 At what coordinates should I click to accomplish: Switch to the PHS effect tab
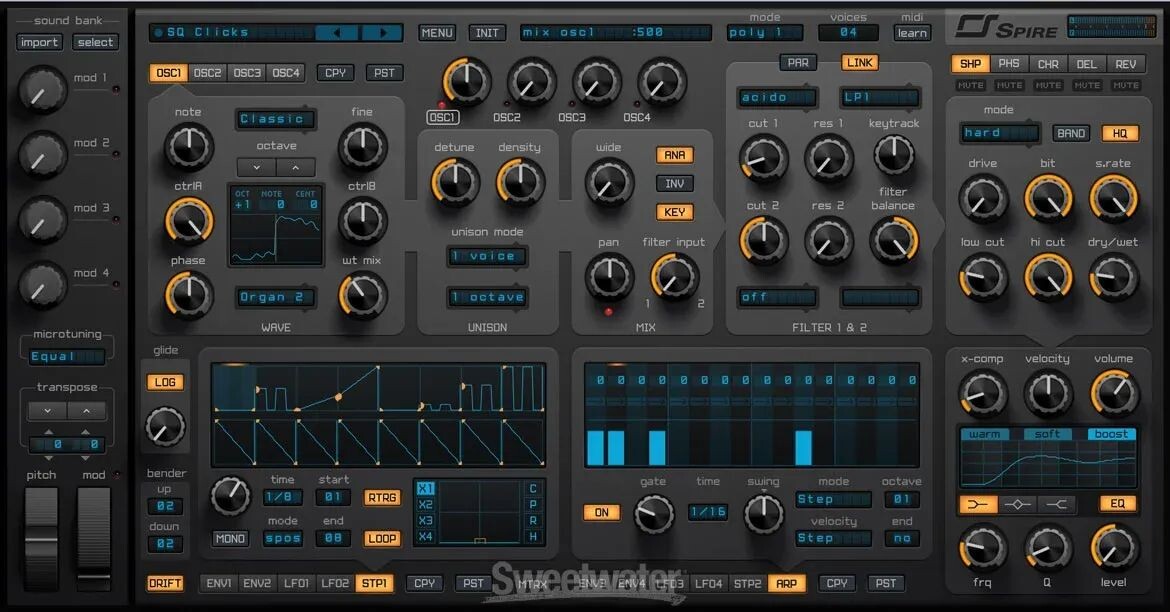(1009, 64)
